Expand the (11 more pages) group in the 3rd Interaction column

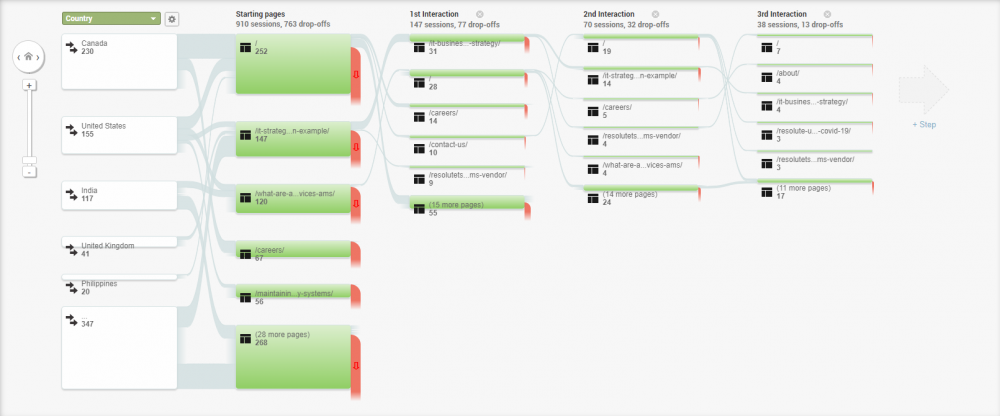[x=813, y=192]
